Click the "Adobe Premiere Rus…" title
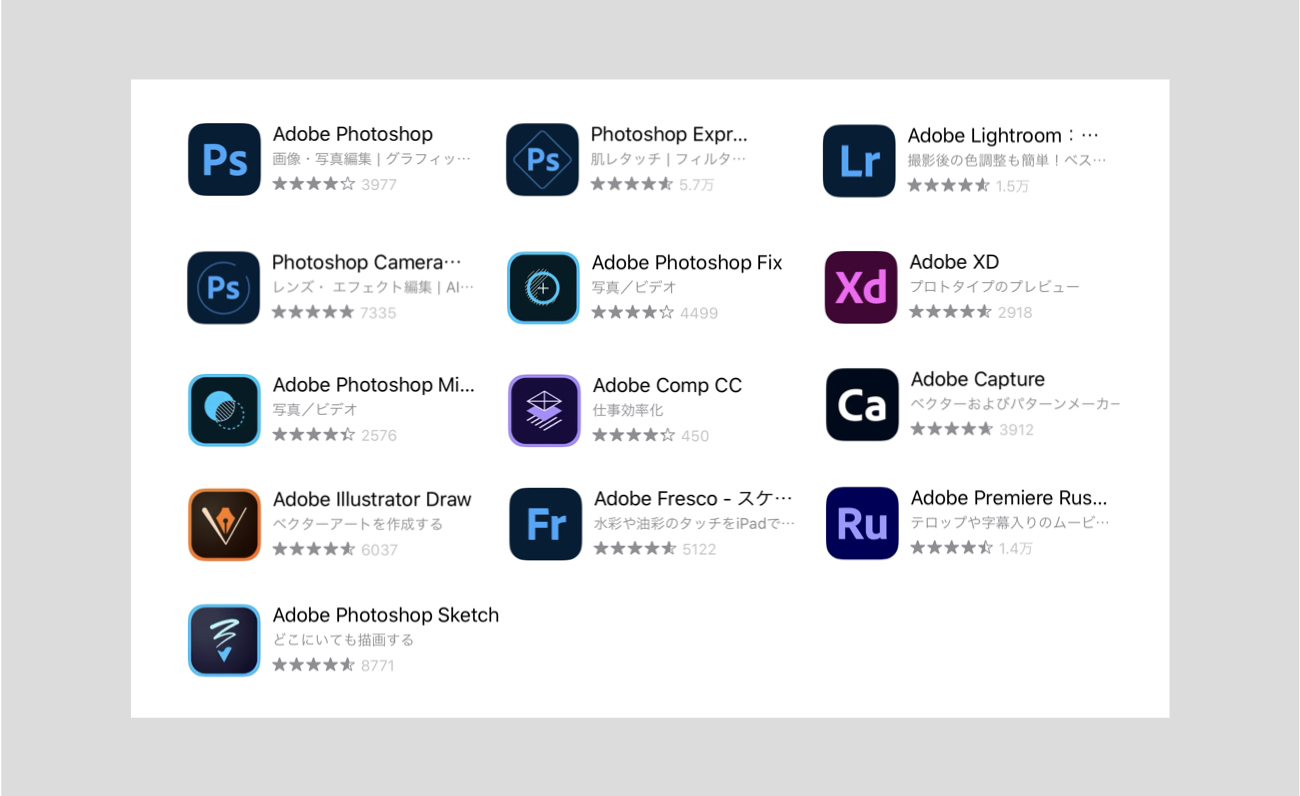This screenshot has width=1300, height=796. click(x=1009, y=498)
